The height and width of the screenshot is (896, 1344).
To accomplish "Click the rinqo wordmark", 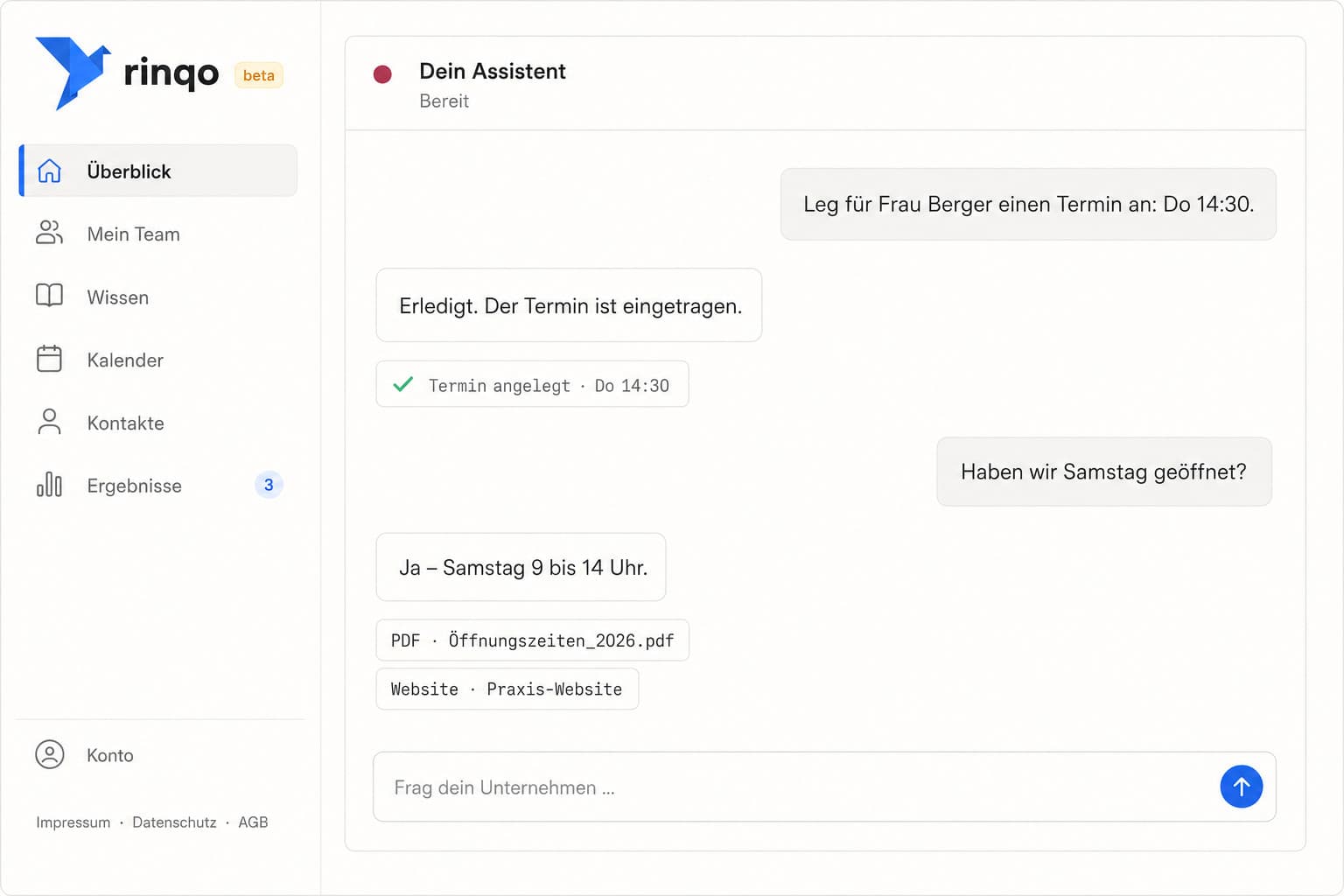I will pos(171,73).
